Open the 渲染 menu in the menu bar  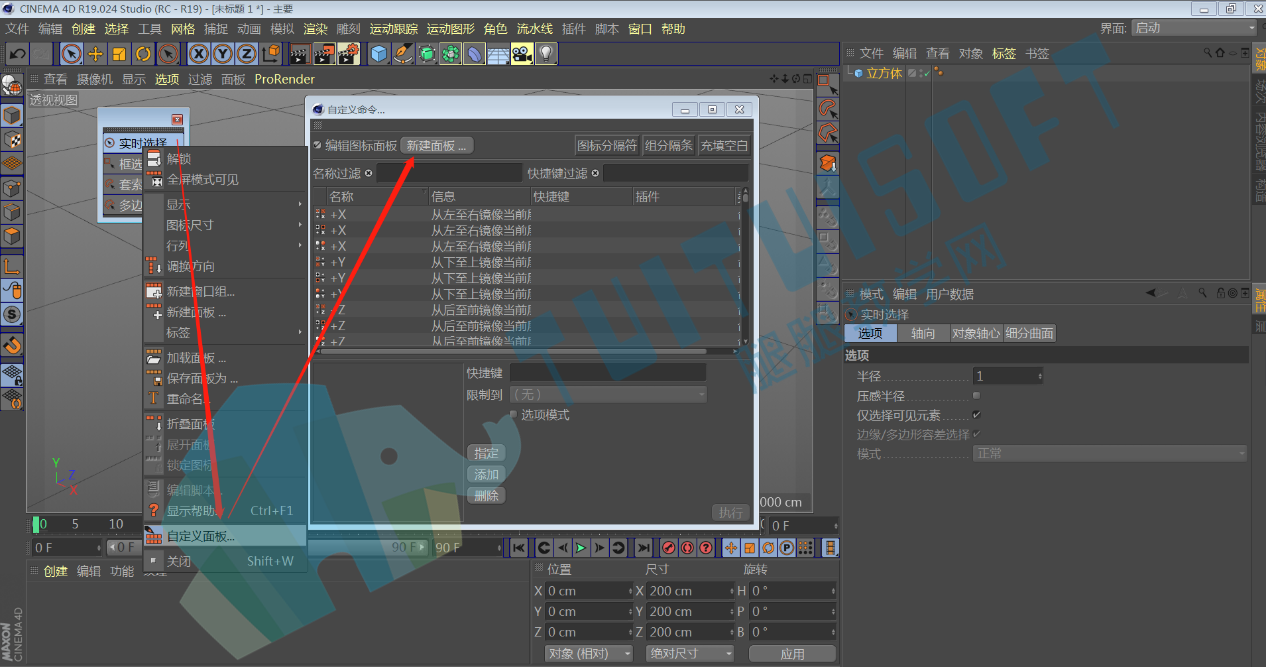point(315,29)
